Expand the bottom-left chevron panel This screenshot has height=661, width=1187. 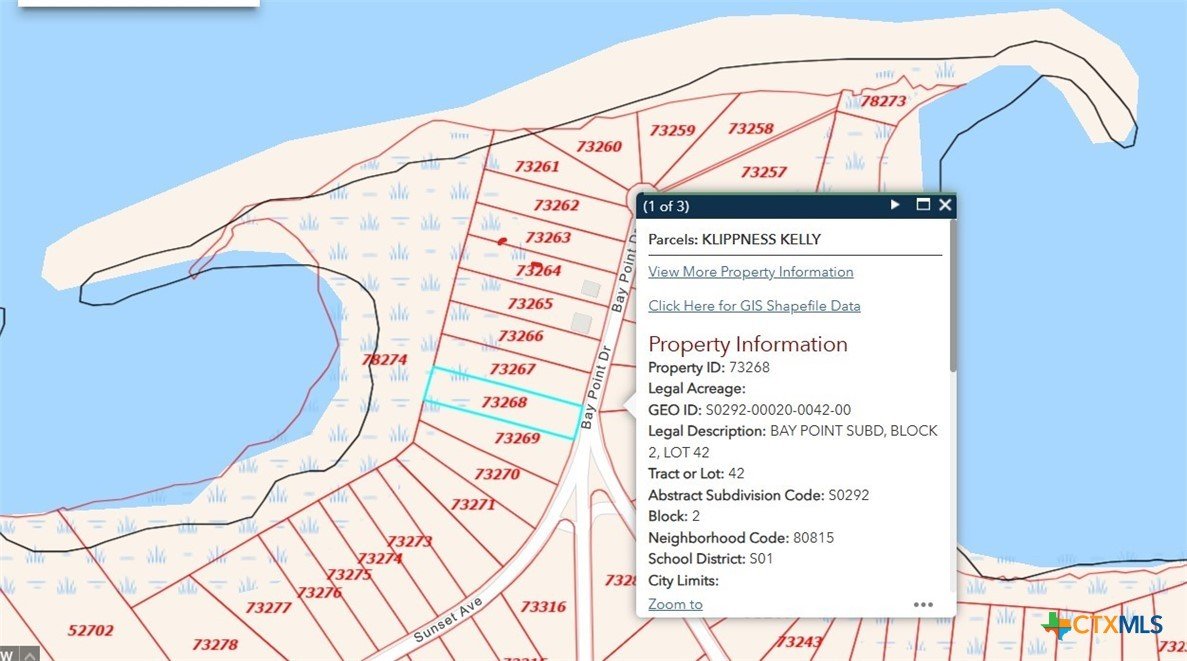click(30, 654)
